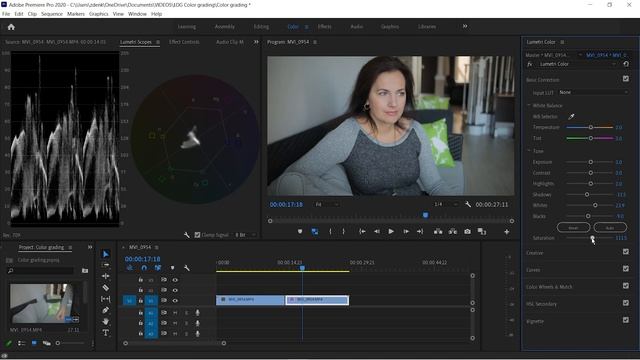Adjust the Temperature slider
The image size is (640, 360).
coord(590,127)
